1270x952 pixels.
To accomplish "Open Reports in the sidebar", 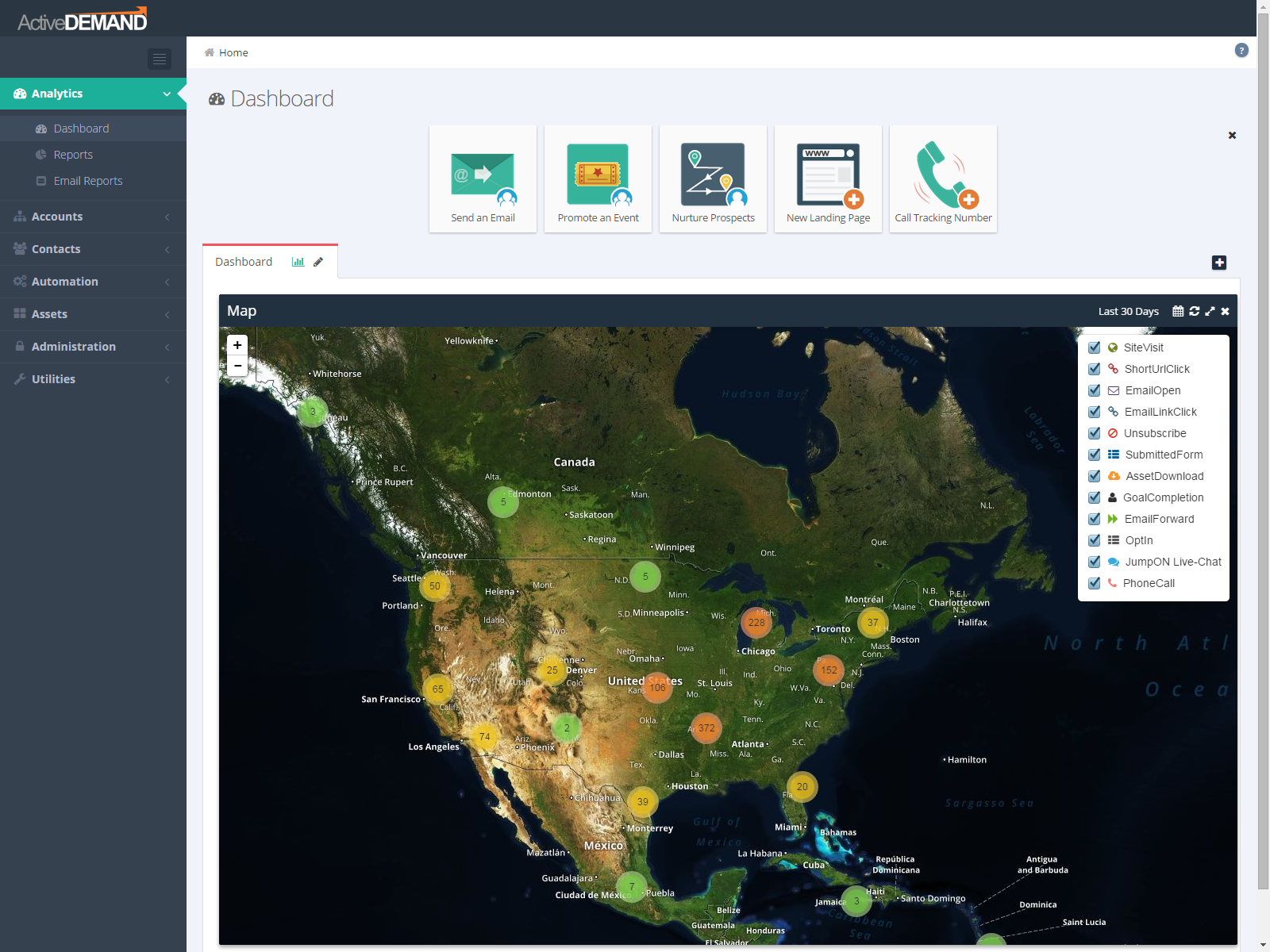I will (x=93, y=155).
